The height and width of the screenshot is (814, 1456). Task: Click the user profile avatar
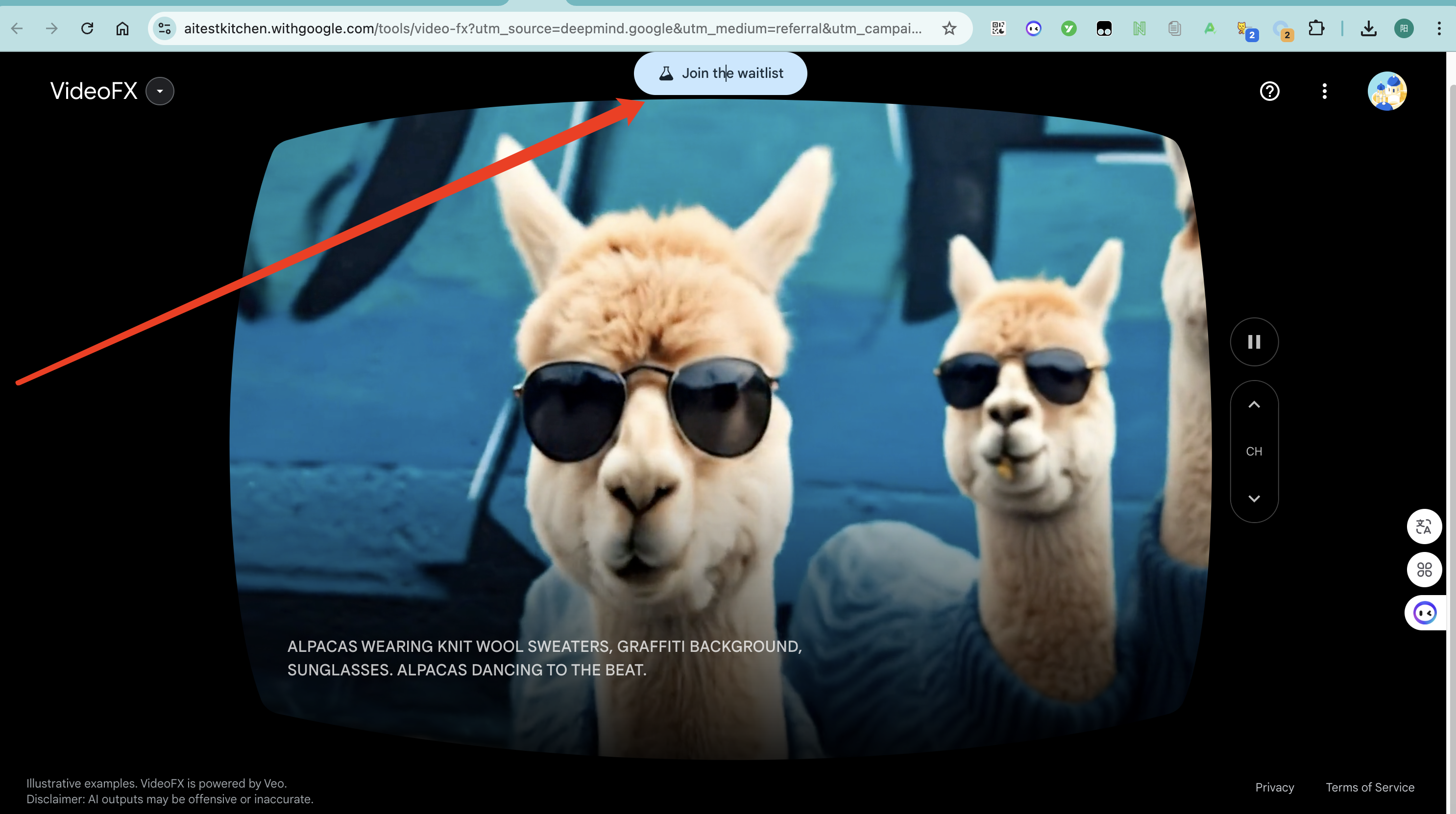1386,91
